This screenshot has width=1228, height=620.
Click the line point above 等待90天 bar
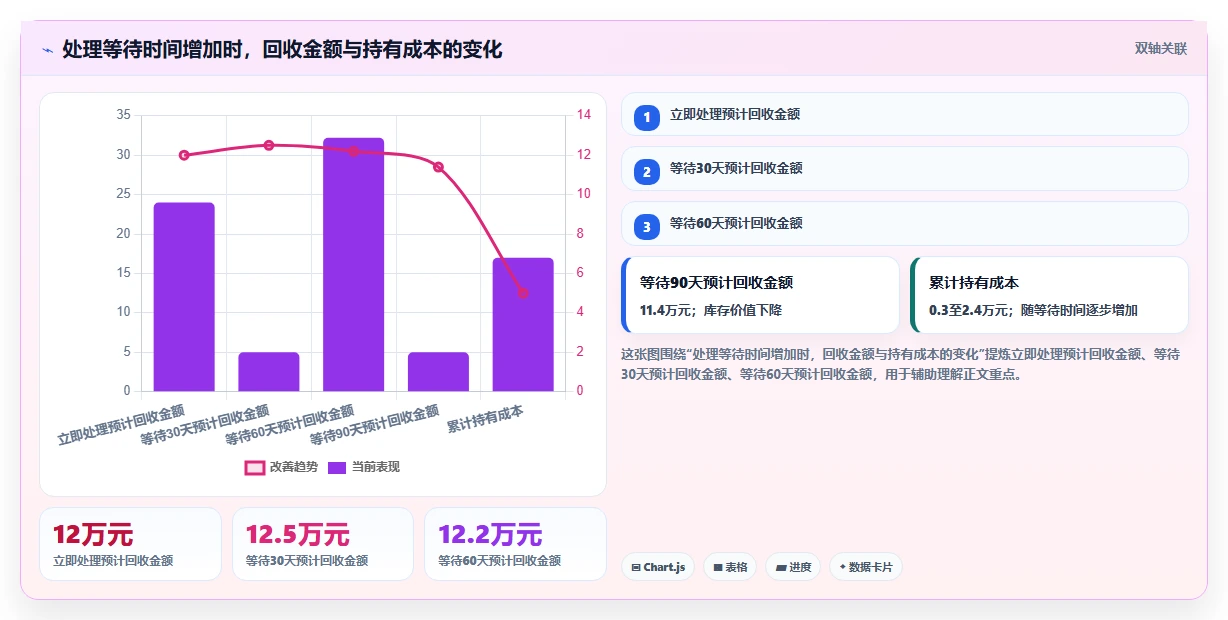pos(438,167)
